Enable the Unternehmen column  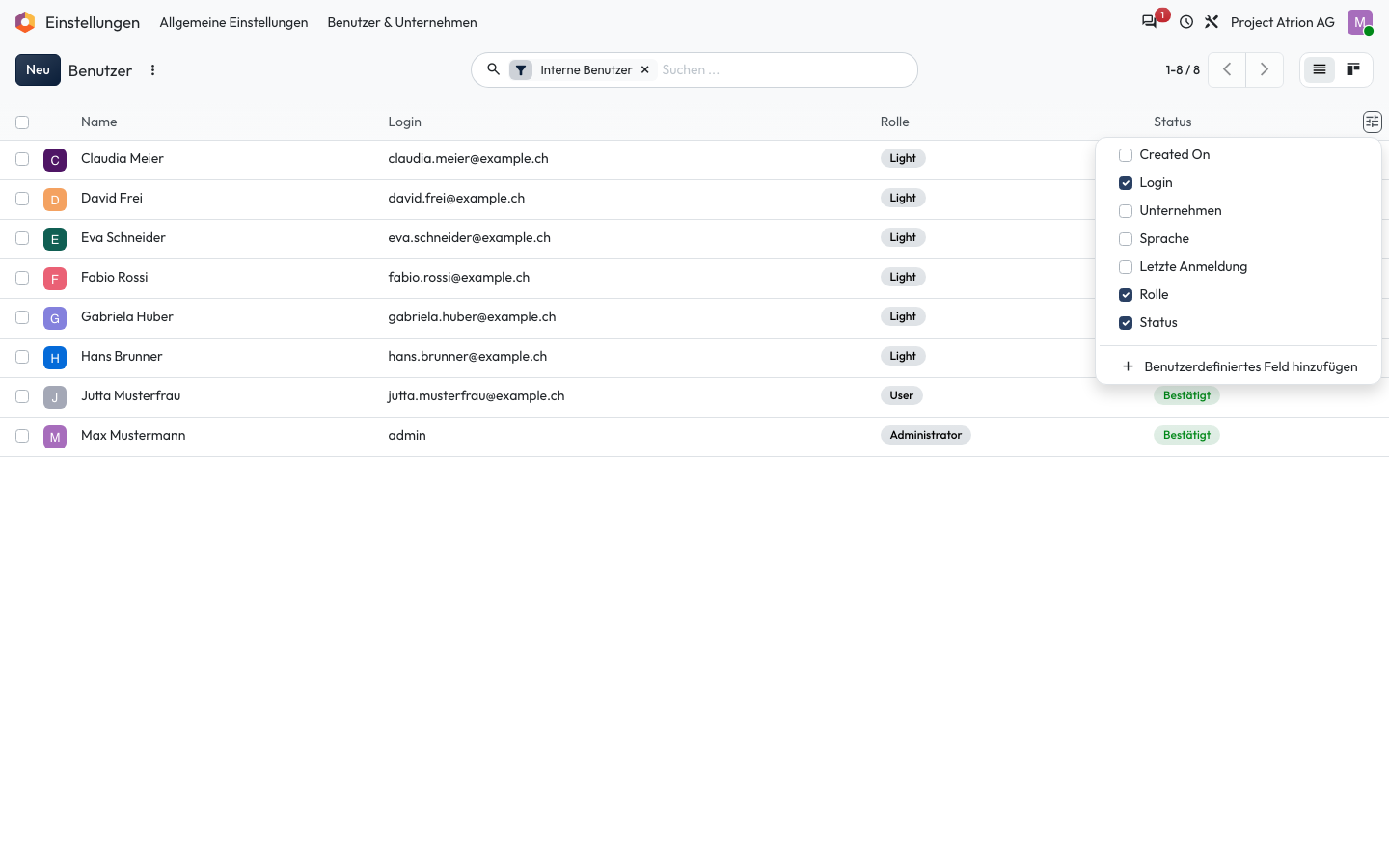(x=1126, y=211)
